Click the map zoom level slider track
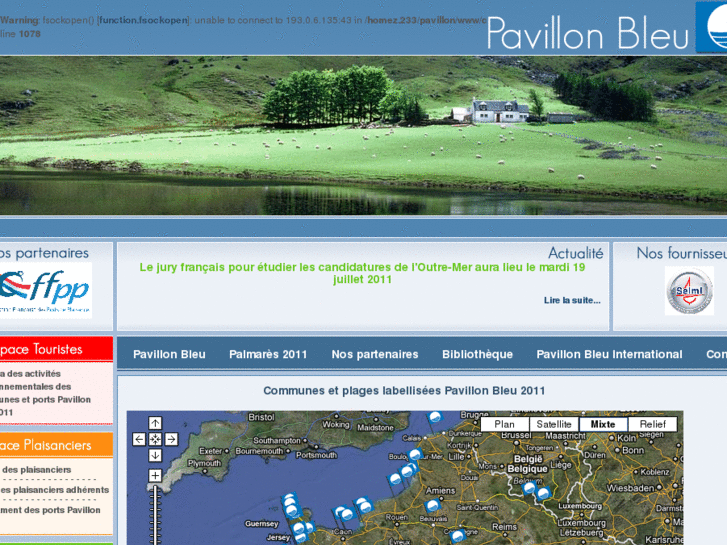727x545 pixels. pyautogui.click(x=155, y=515)
